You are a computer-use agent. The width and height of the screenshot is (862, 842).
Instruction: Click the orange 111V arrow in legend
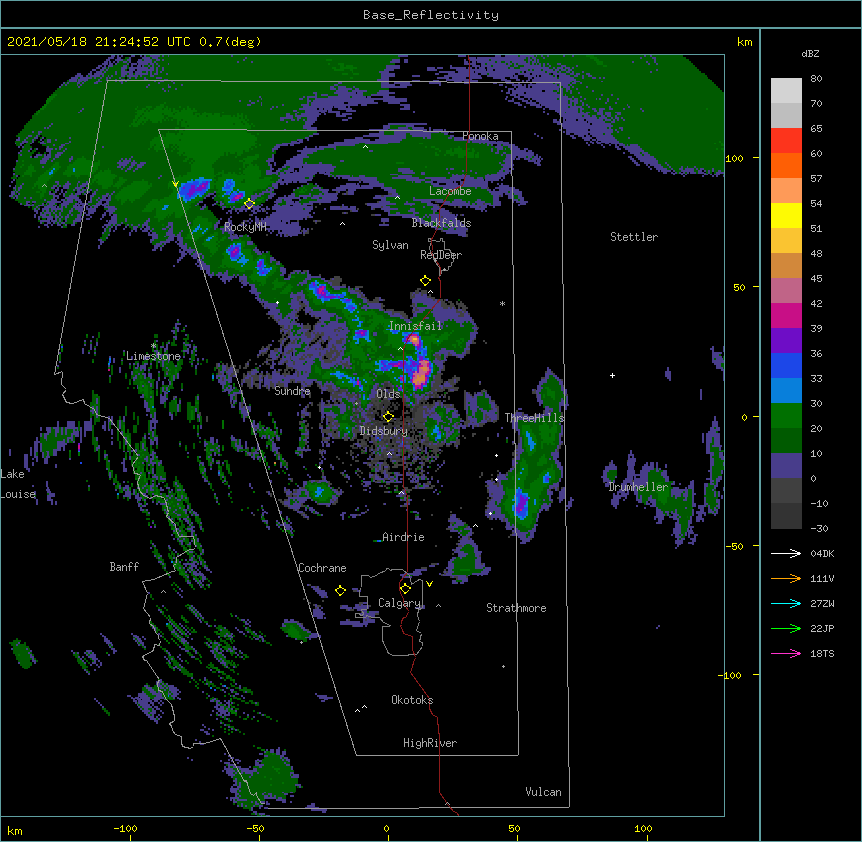point(786,578)
